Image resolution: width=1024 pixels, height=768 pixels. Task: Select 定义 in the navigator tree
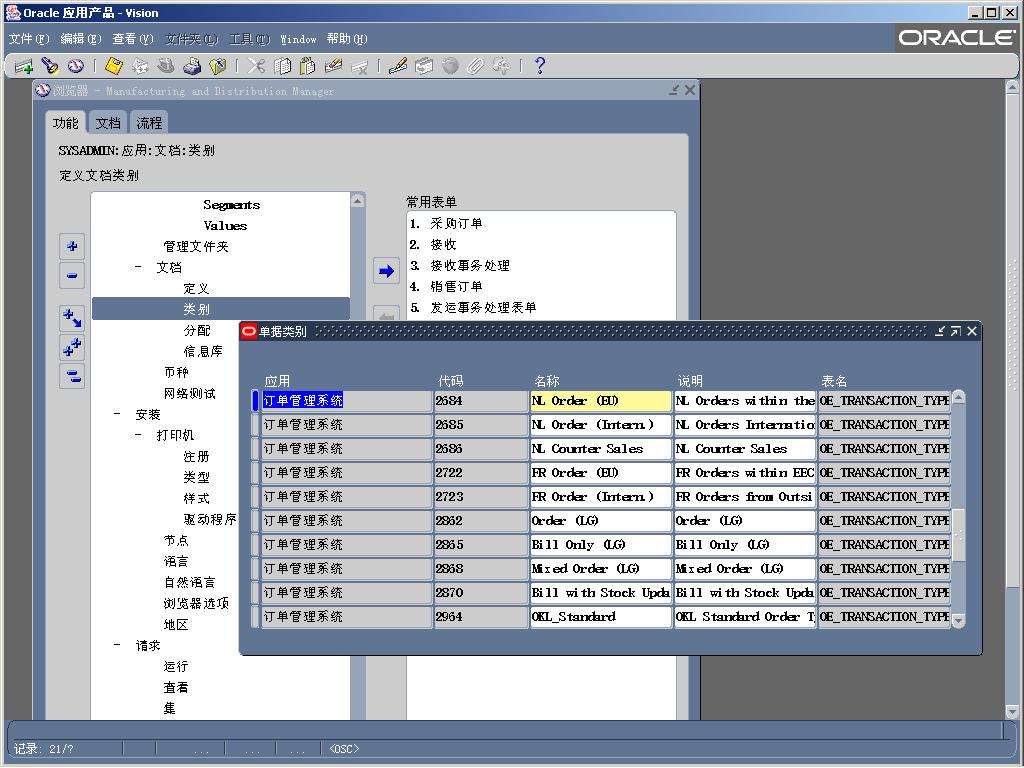(x=196, y=288)
